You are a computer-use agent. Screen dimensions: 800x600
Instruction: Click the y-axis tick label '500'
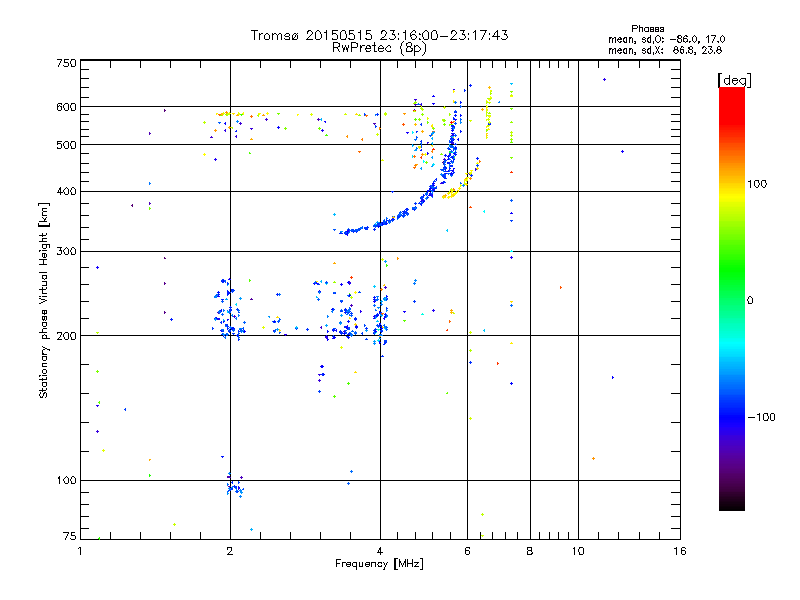pos(66,145)
